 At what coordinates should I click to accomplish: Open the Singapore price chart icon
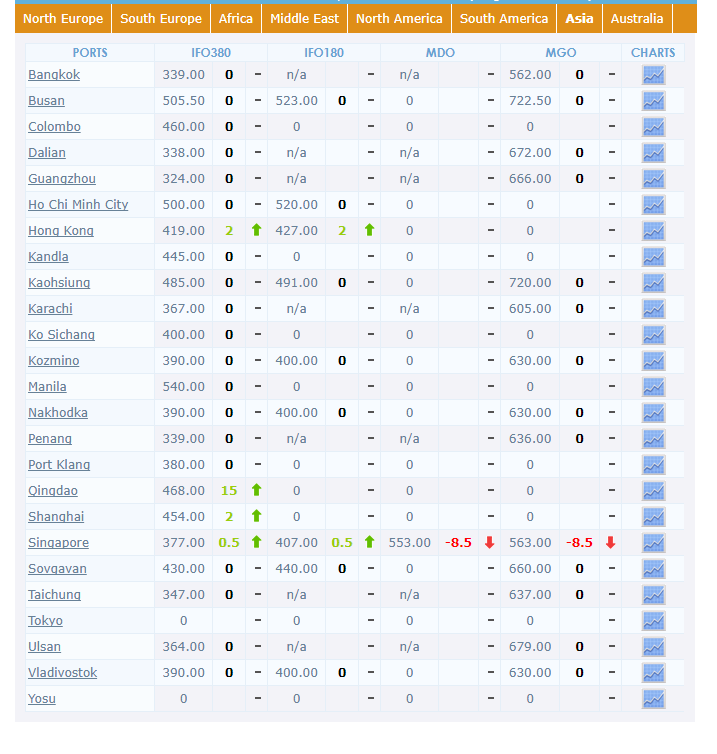654,542
